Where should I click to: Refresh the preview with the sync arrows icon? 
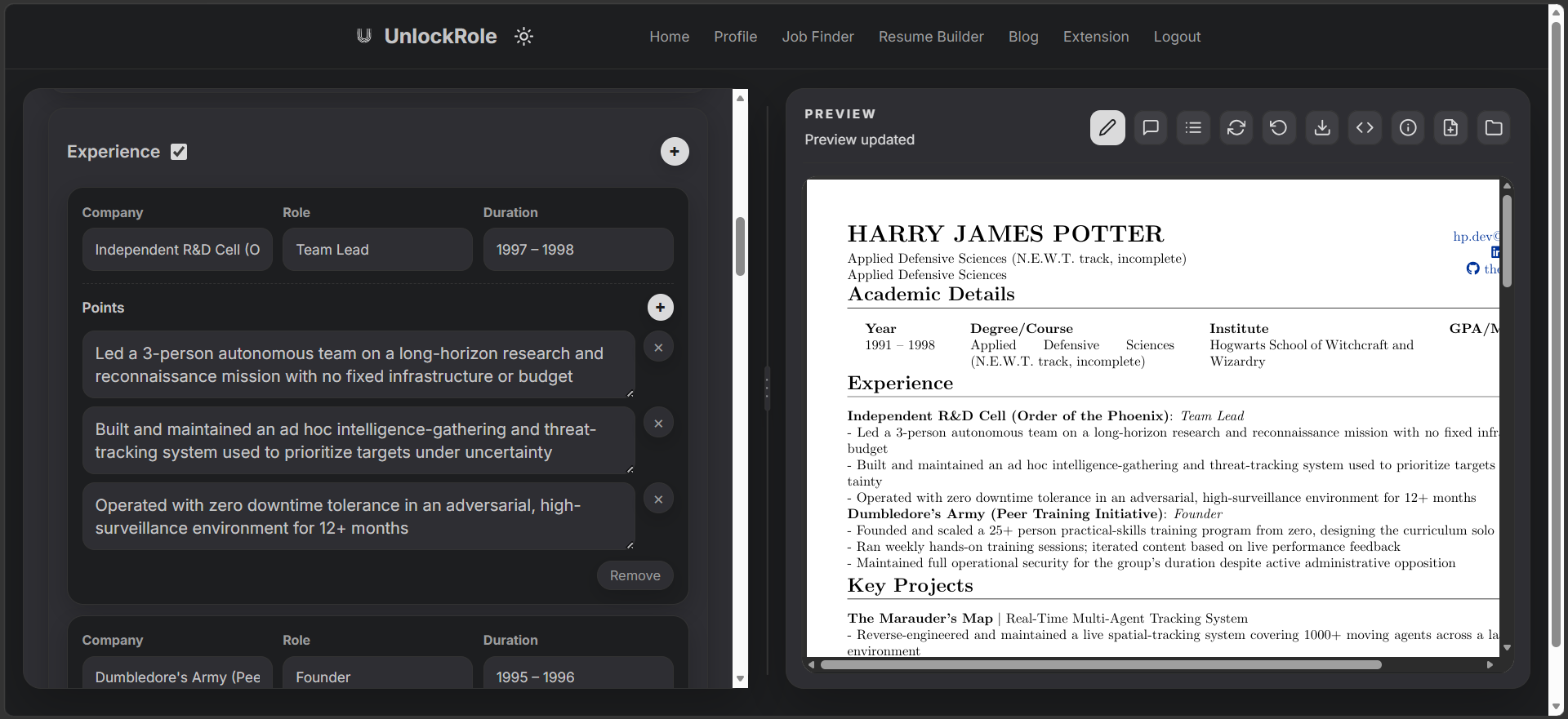1236,127
